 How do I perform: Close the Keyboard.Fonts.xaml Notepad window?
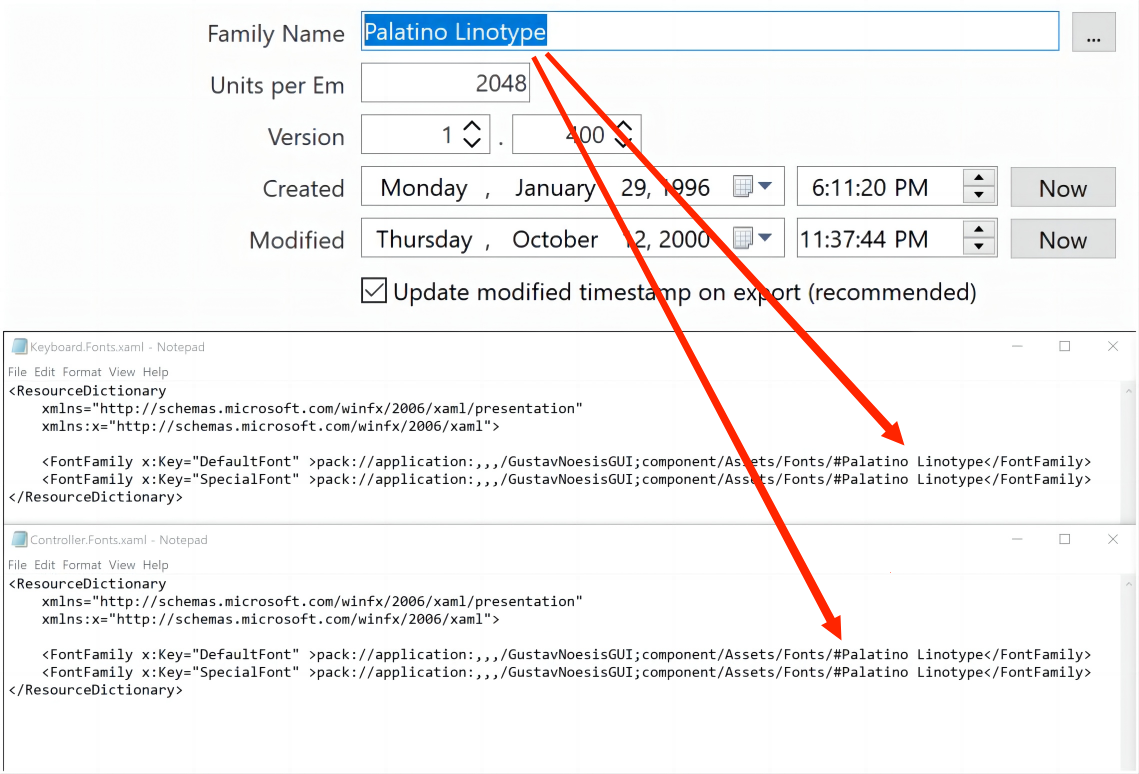(x=1113, y=346)
